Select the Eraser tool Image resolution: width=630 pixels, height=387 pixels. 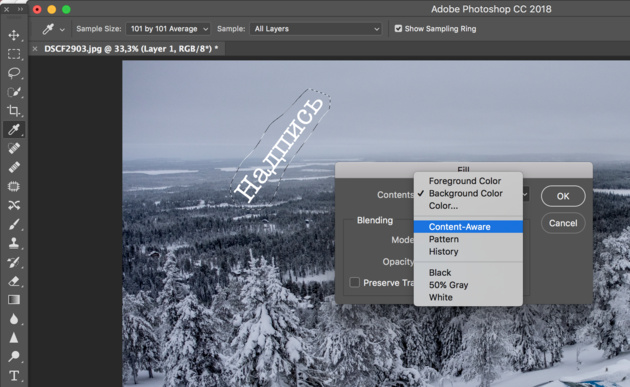click(14, 281)
